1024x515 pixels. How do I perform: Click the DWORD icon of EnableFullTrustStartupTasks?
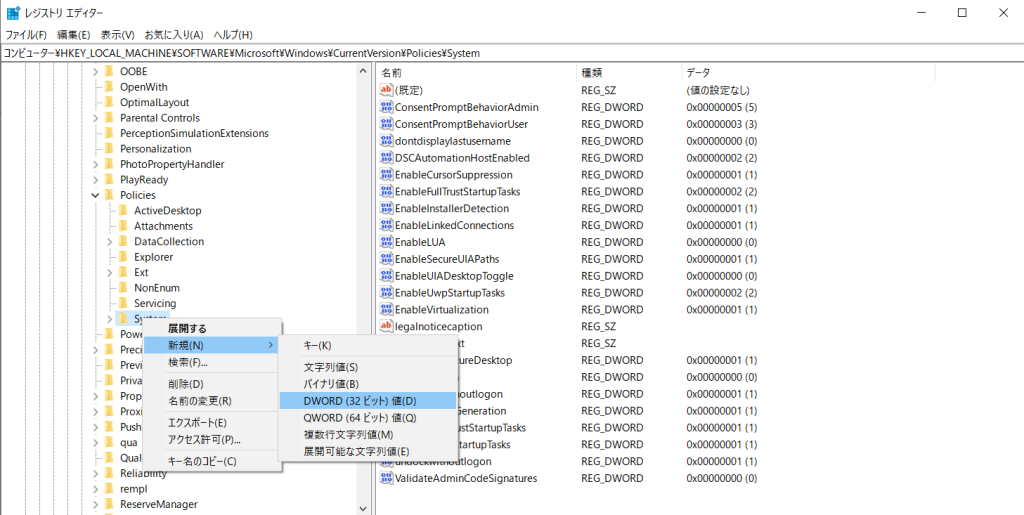point(387,192)
